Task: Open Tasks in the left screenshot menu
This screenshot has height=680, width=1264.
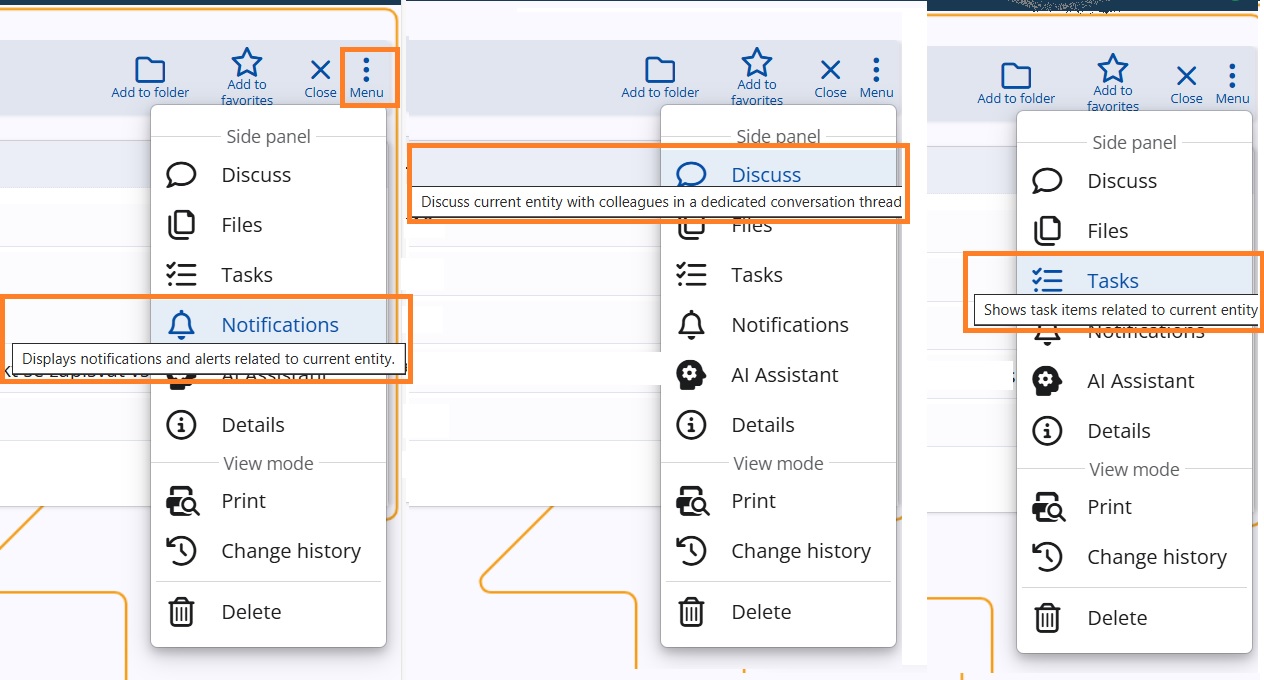Action: 268,275
